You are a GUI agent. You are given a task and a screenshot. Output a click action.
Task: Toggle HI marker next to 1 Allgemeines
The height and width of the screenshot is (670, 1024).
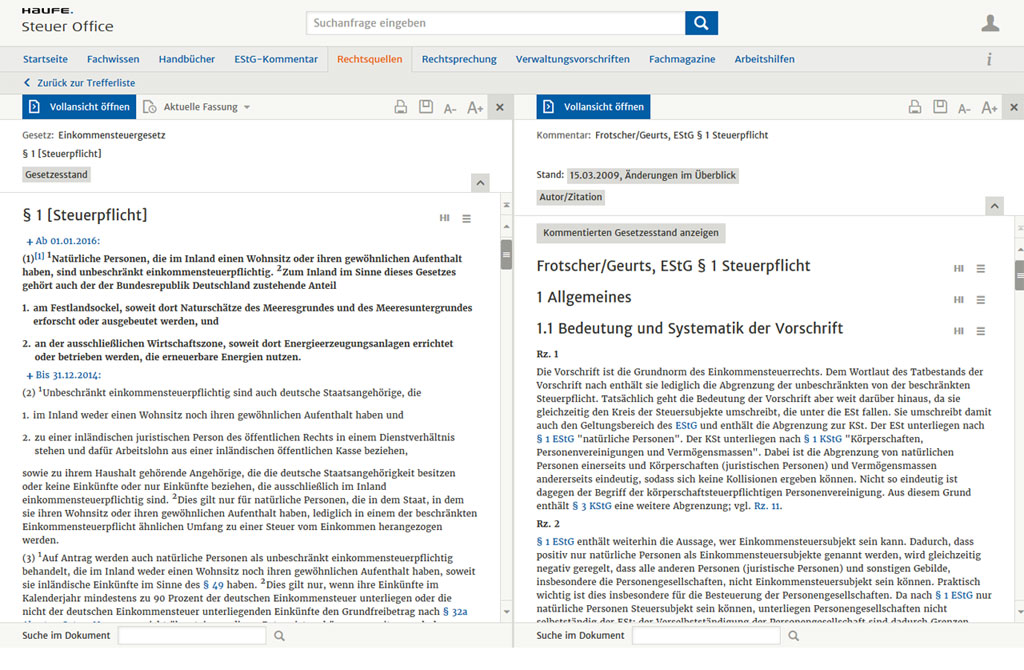[x=959, y=300]
